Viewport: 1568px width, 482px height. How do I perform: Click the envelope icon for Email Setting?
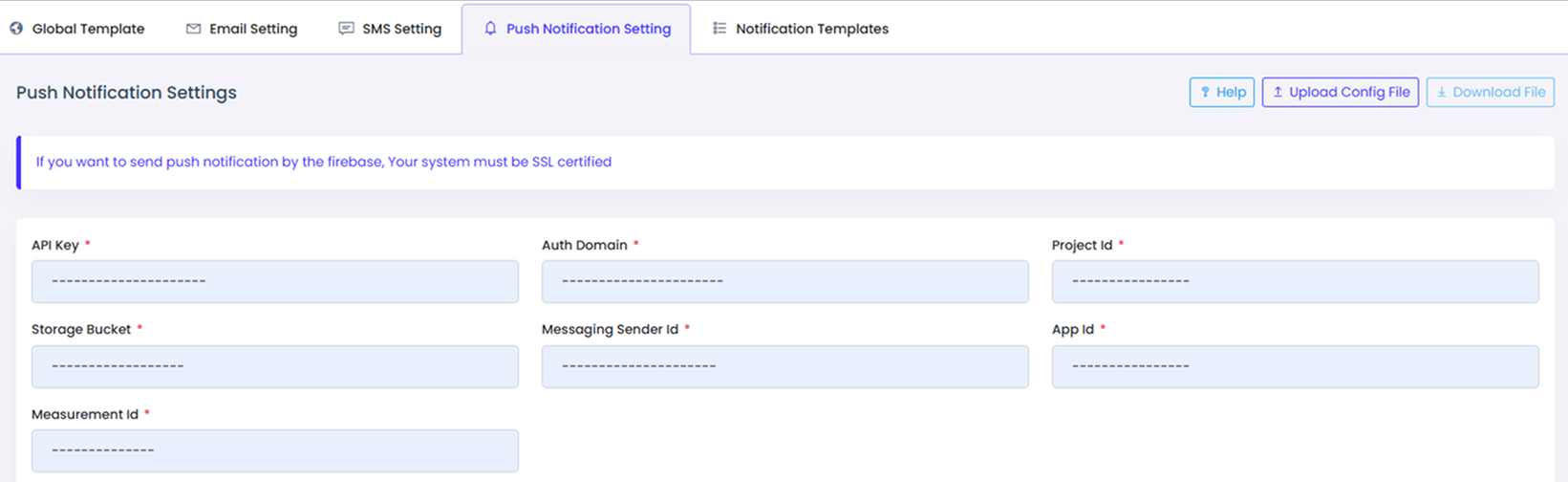(193, 29)
